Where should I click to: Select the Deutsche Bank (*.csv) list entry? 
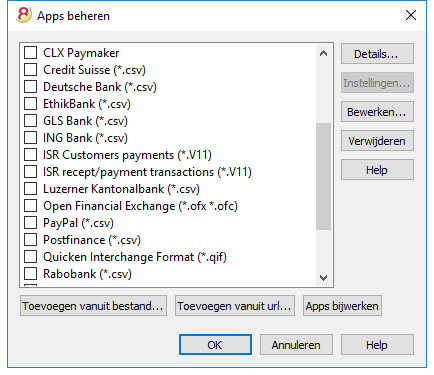point(100,87)
